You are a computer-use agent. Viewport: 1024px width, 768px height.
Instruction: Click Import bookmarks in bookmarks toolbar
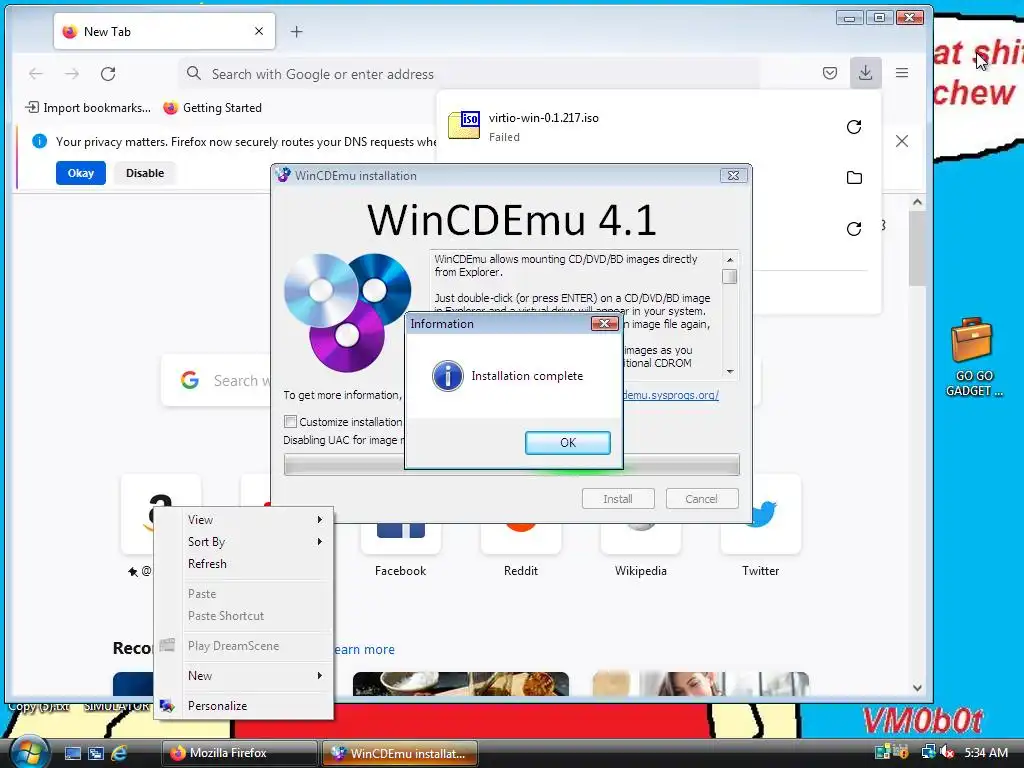[88, 108]
